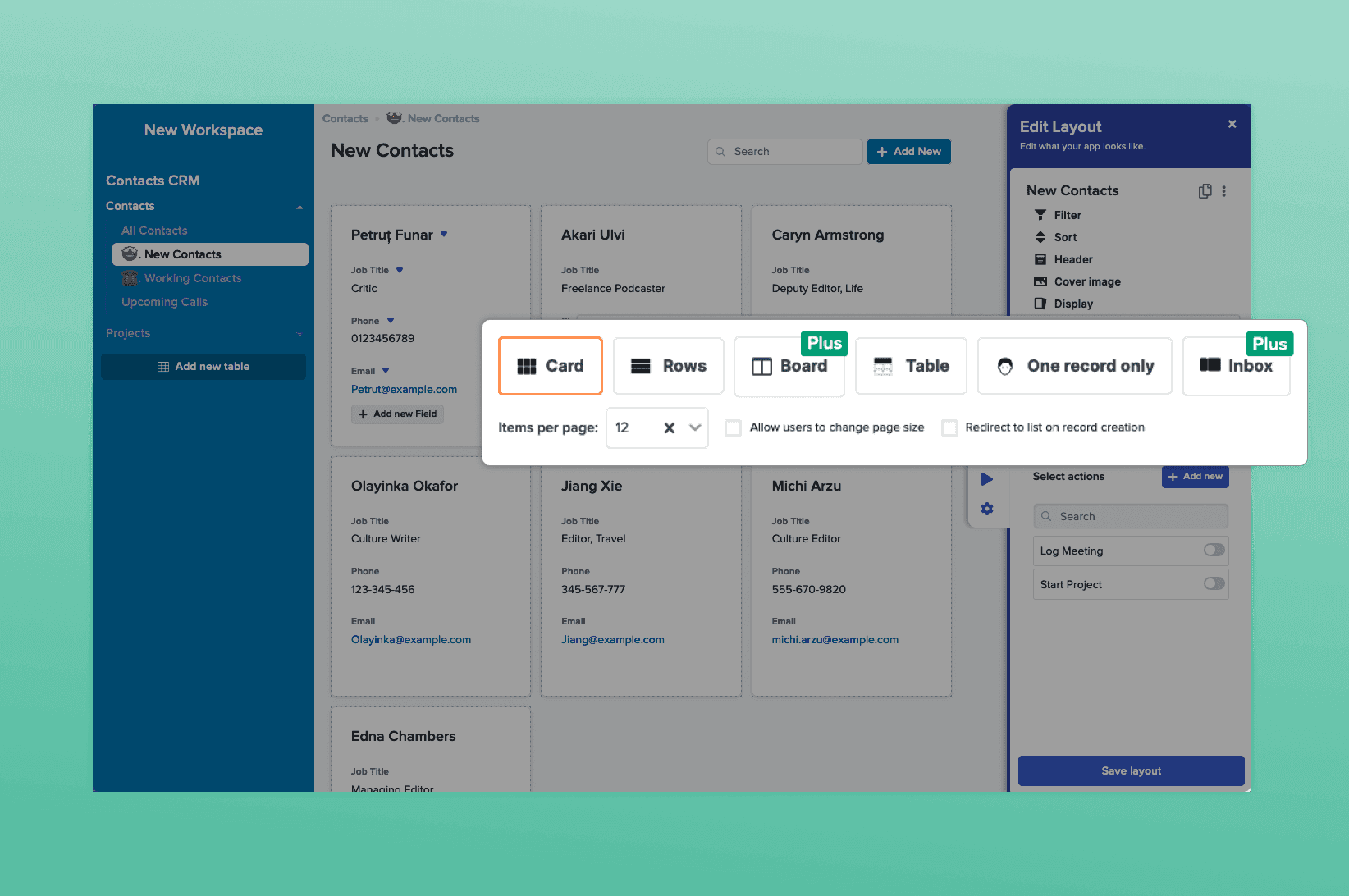Open the Filter option in Edit Layout
1349x896 pixels.
[x=1067, y=215]
